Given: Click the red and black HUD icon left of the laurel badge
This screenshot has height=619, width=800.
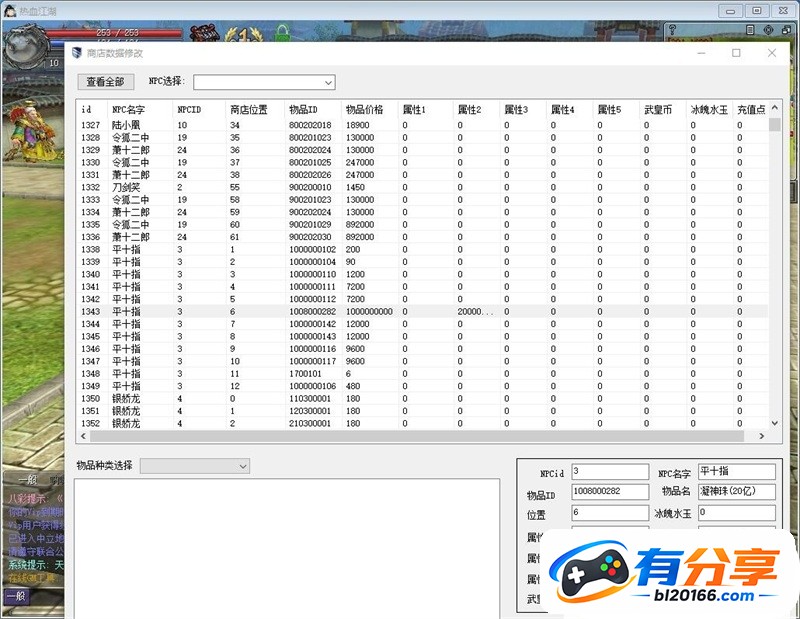Looking at the screenshot, I should [205, 32].
